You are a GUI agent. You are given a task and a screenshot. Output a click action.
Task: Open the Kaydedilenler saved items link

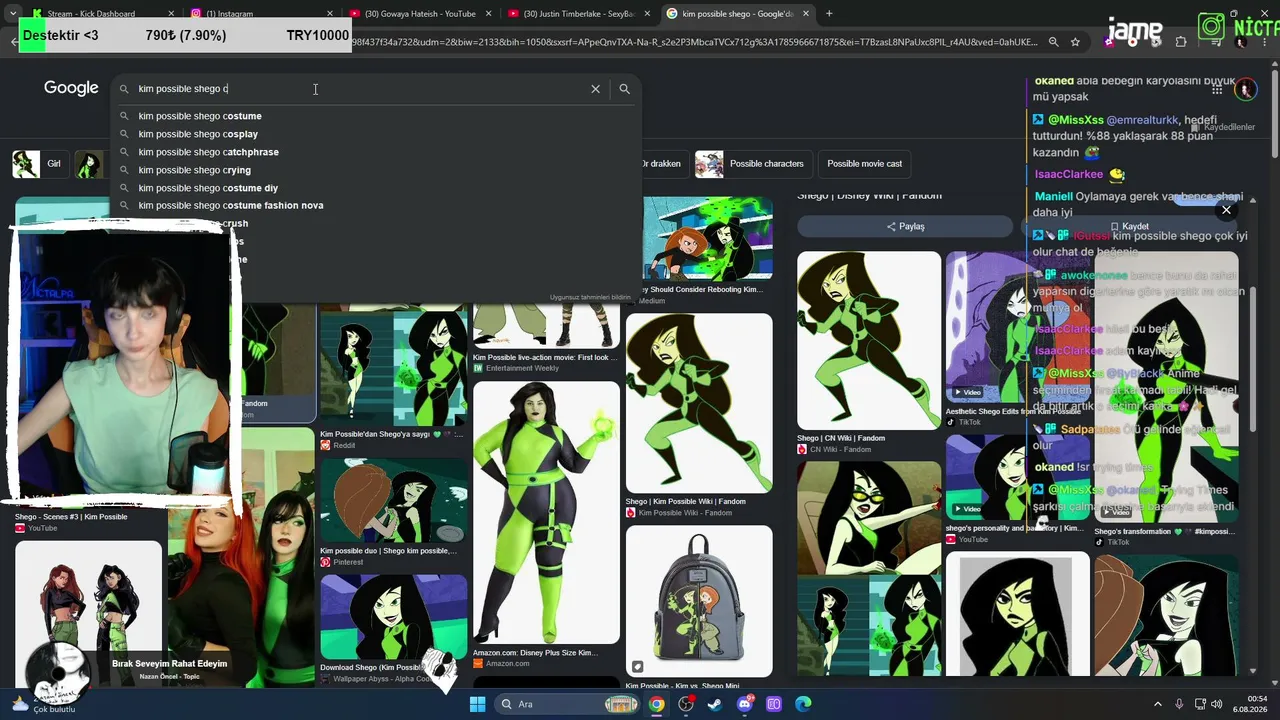coord(1223,127)
